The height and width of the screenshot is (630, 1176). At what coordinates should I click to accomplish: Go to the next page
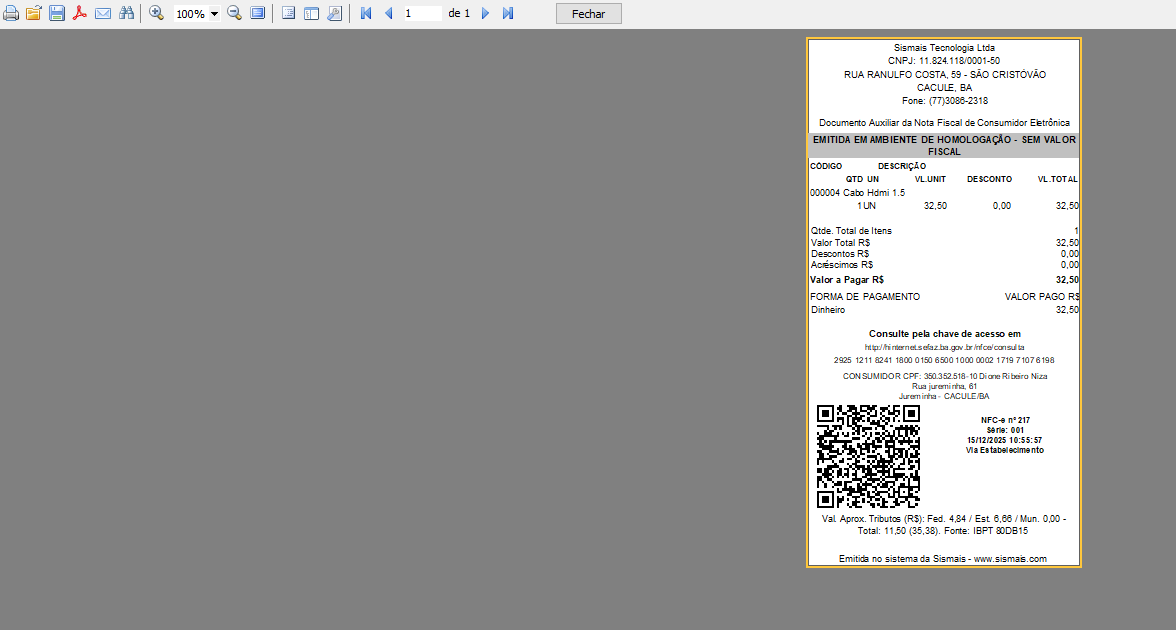(x=485, y=14)
